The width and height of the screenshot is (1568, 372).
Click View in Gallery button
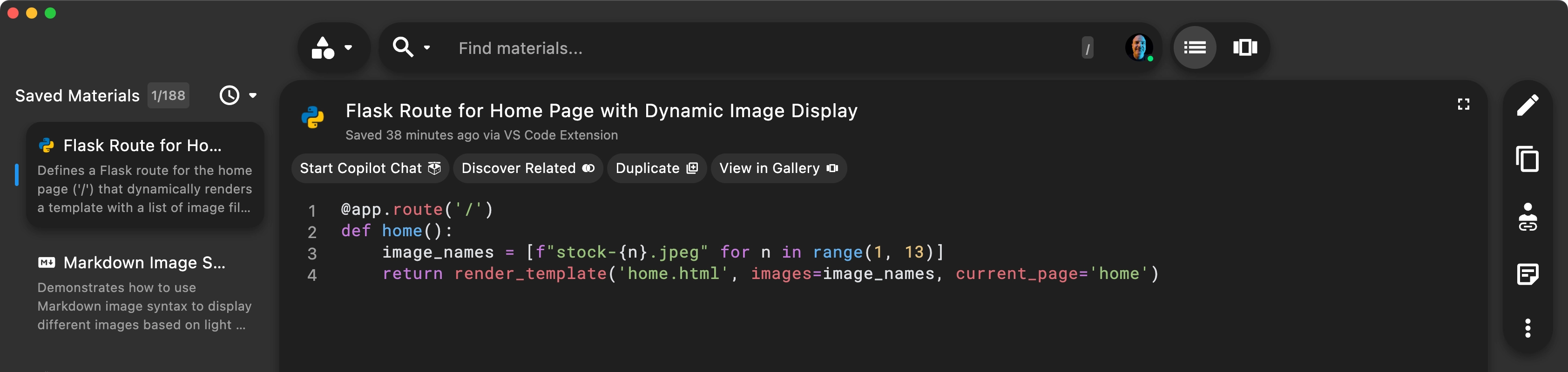coord(778,168)
